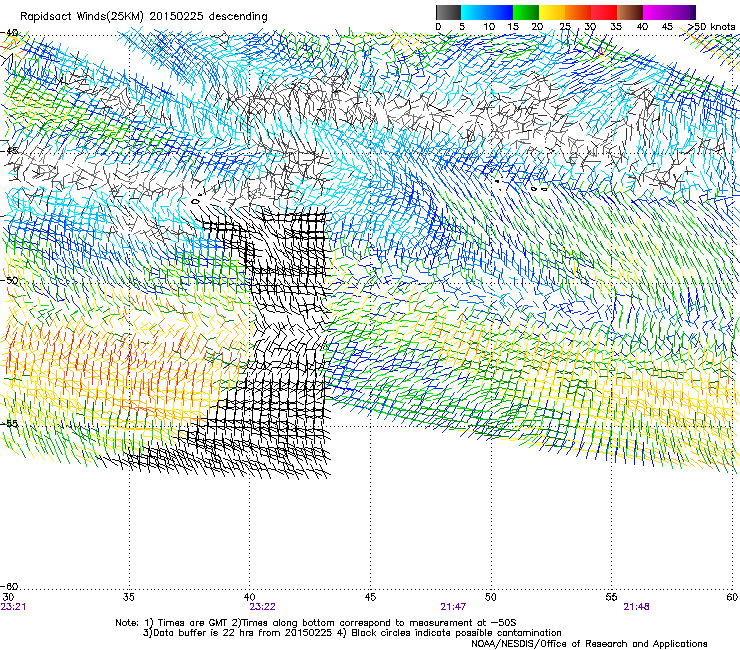Click the dark purple 45-50 knots legend segment
Screen dimensions: 740x650
[682, 12]
